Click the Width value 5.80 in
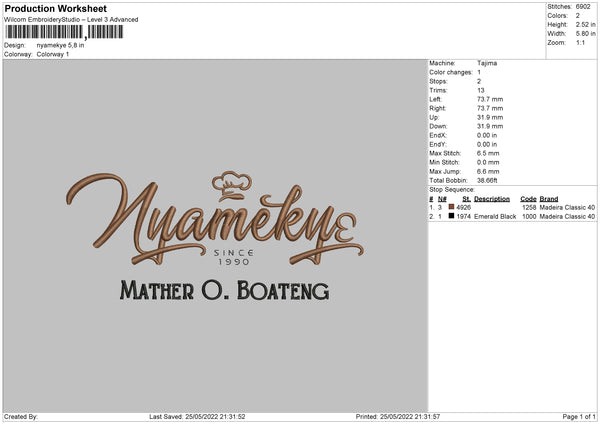The width and height of the screenshot is (600, 424). click(x=585, y=34)
